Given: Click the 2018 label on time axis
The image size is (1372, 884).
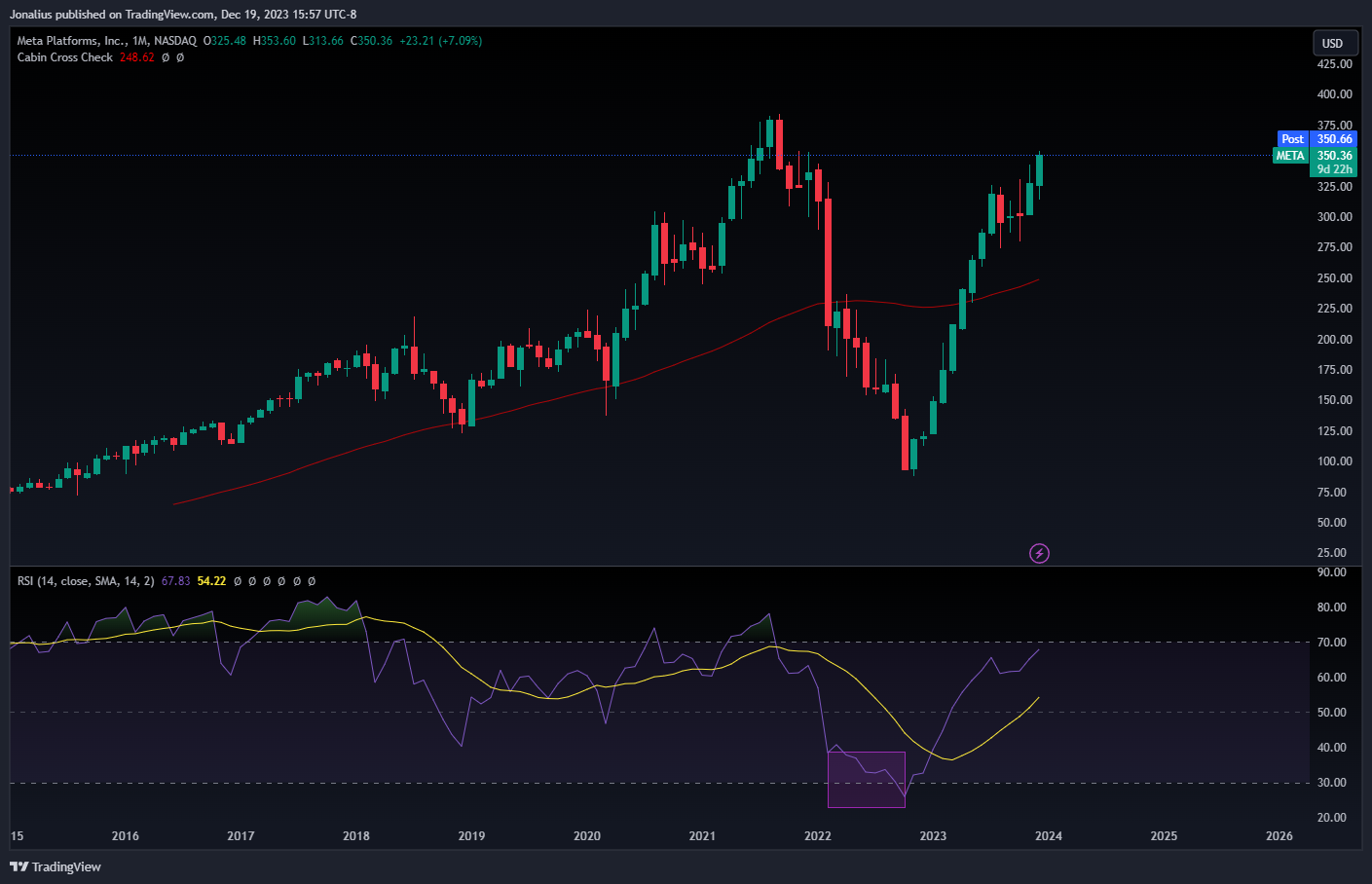Looking at the screenshot, I should (356, 836).
